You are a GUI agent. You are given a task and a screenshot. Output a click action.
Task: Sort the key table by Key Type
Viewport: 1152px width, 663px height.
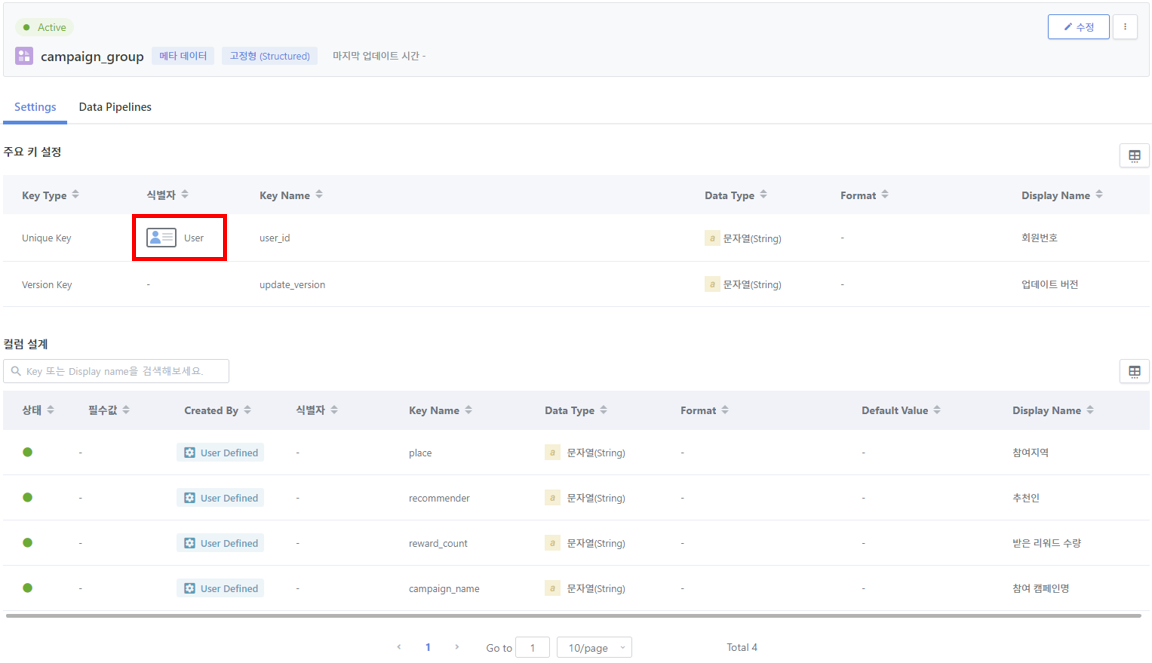point(75,195)
